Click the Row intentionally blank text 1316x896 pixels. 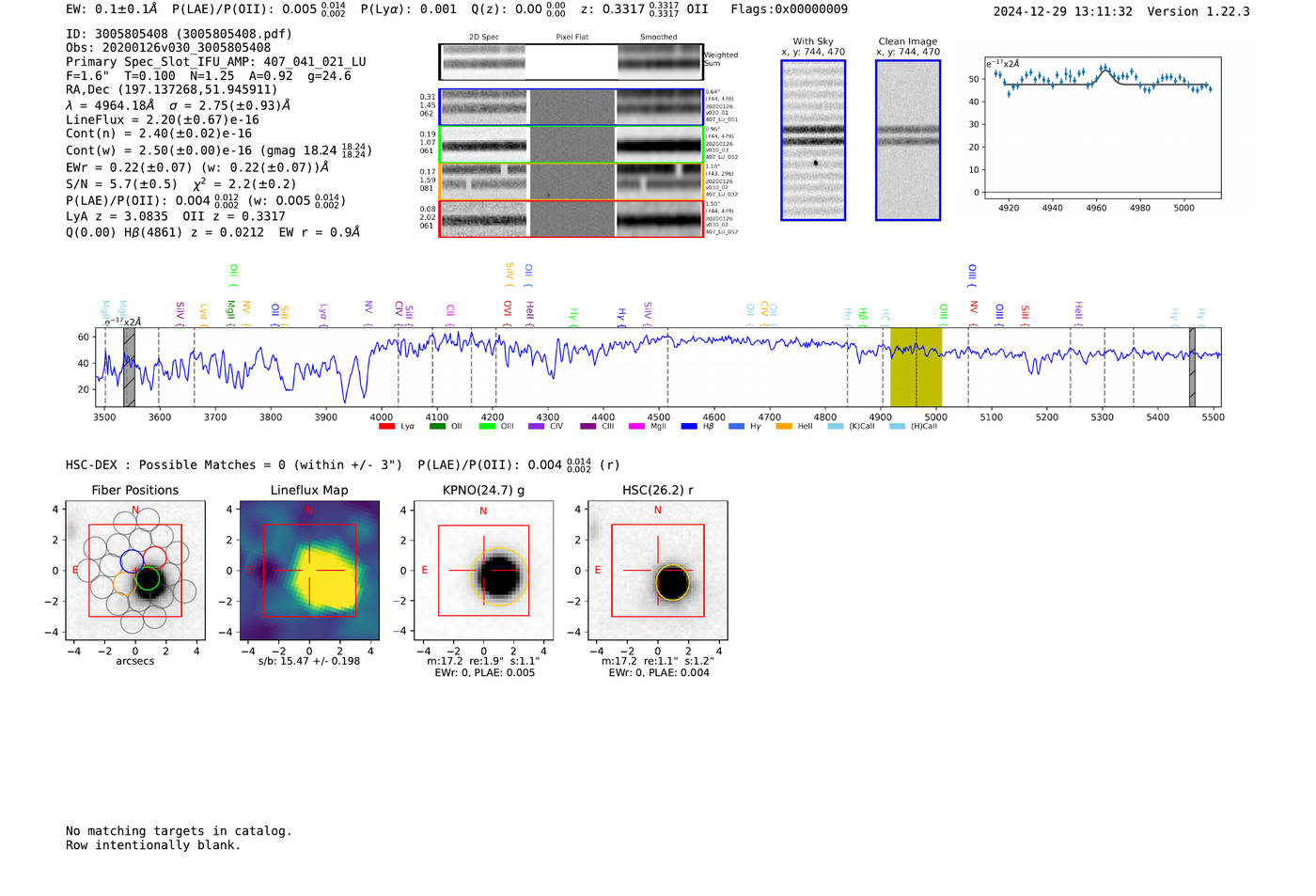pos(153,845)
